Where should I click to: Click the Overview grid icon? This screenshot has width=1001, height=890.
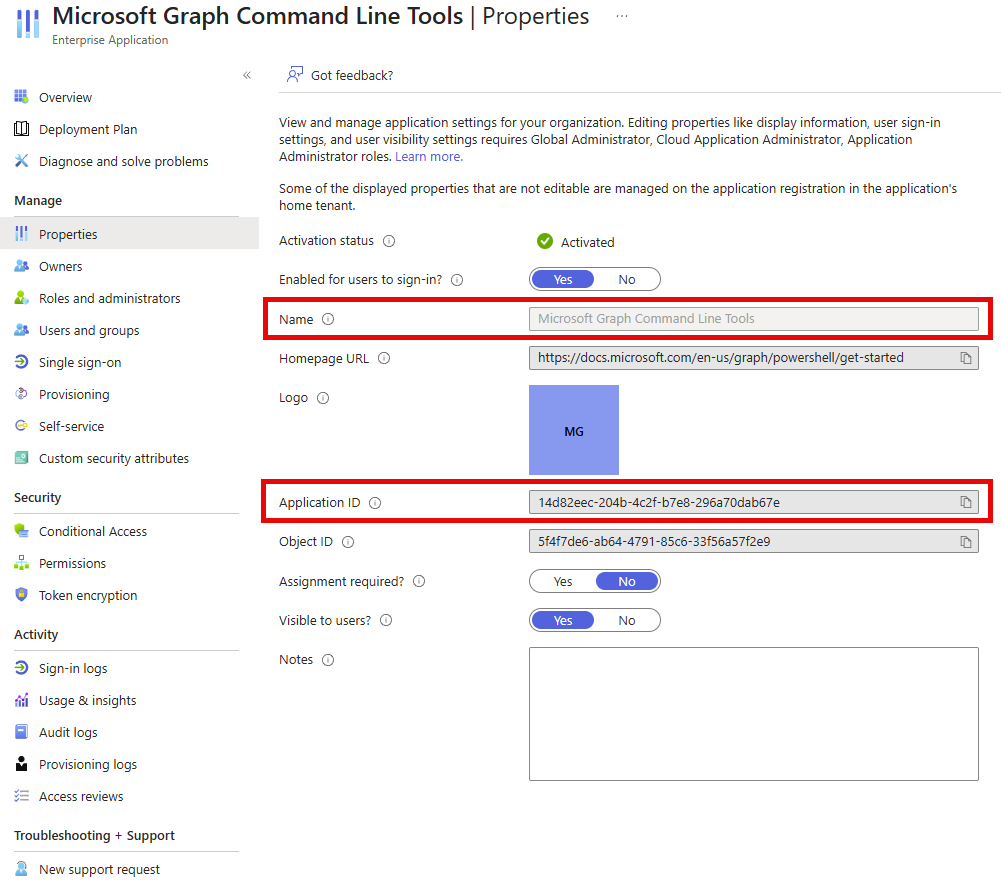(21, 97)
